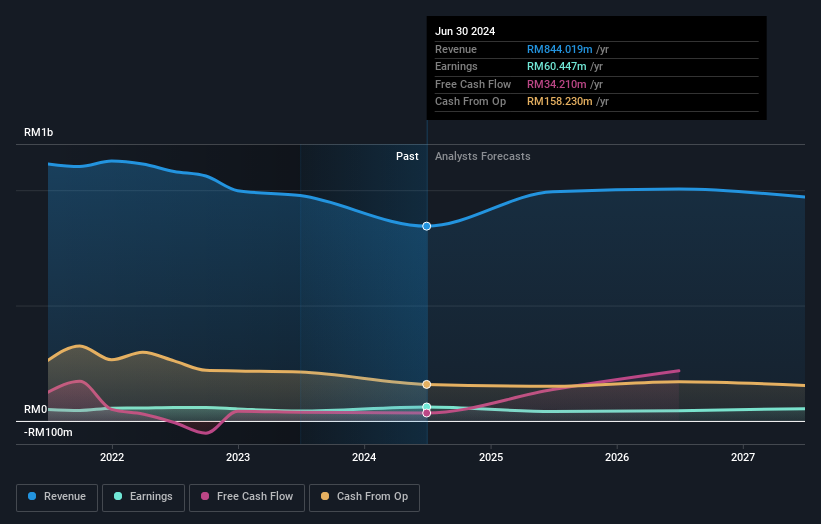821x524 pixels.
Task: Toggle the Revenue legend button
Action: (57, 497)
